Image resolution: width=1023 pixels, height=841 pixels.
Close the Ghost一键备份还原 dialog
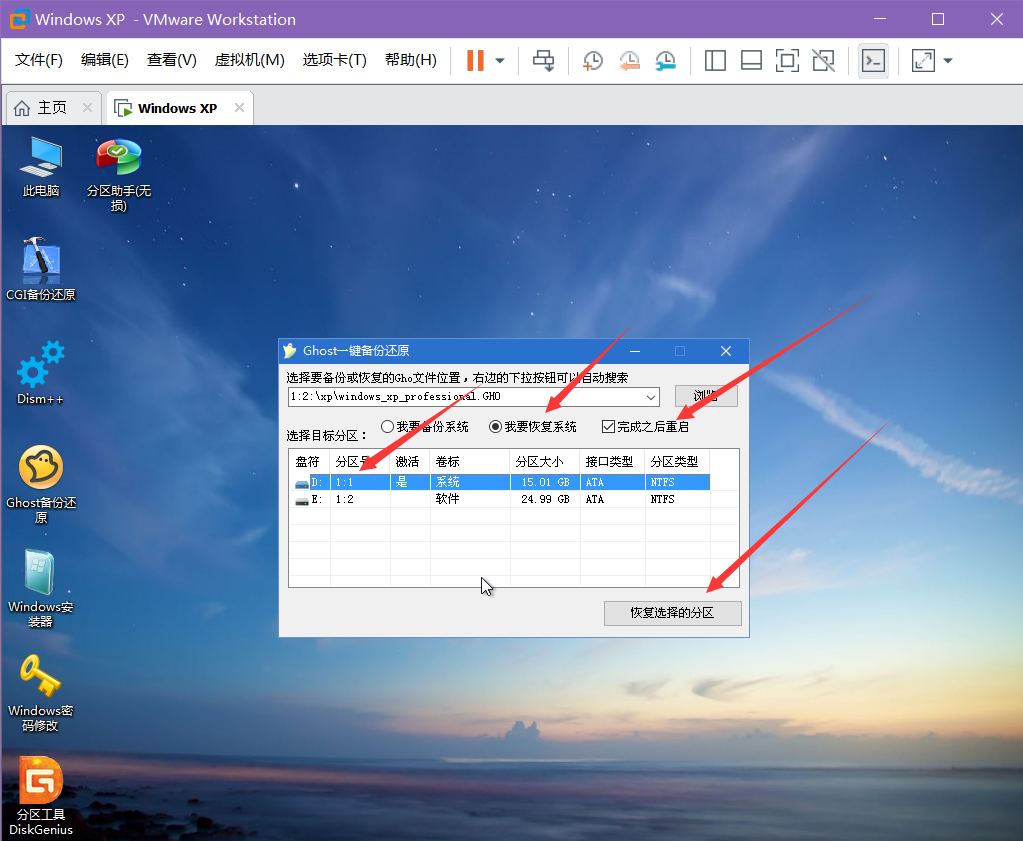click(x=725, y=351)
